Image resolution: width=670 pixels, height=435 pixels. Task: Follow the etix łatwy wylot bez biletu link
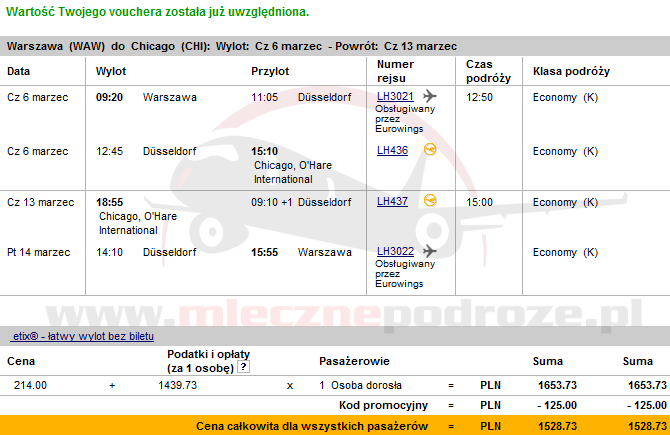point(82,336)
